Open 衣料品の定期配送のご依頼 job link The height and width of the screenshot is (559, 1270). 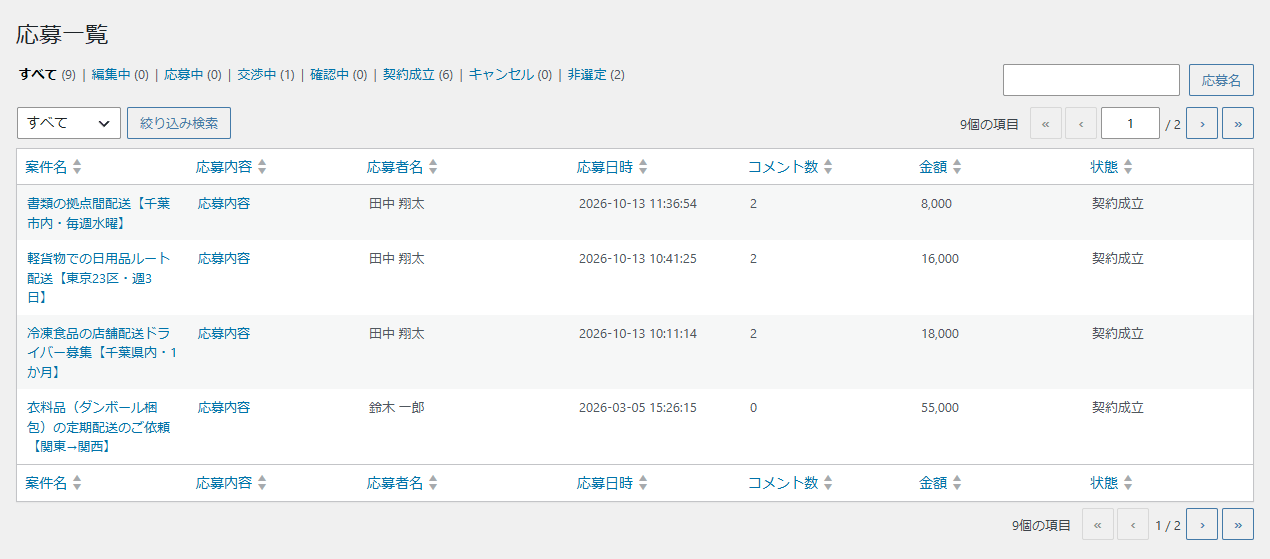(98, 427)
